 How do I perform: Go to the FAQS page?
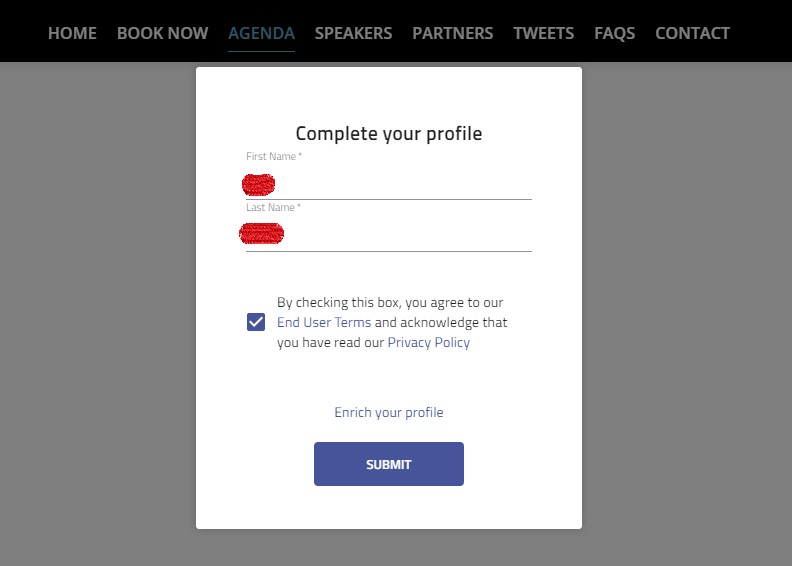(614, 33)
